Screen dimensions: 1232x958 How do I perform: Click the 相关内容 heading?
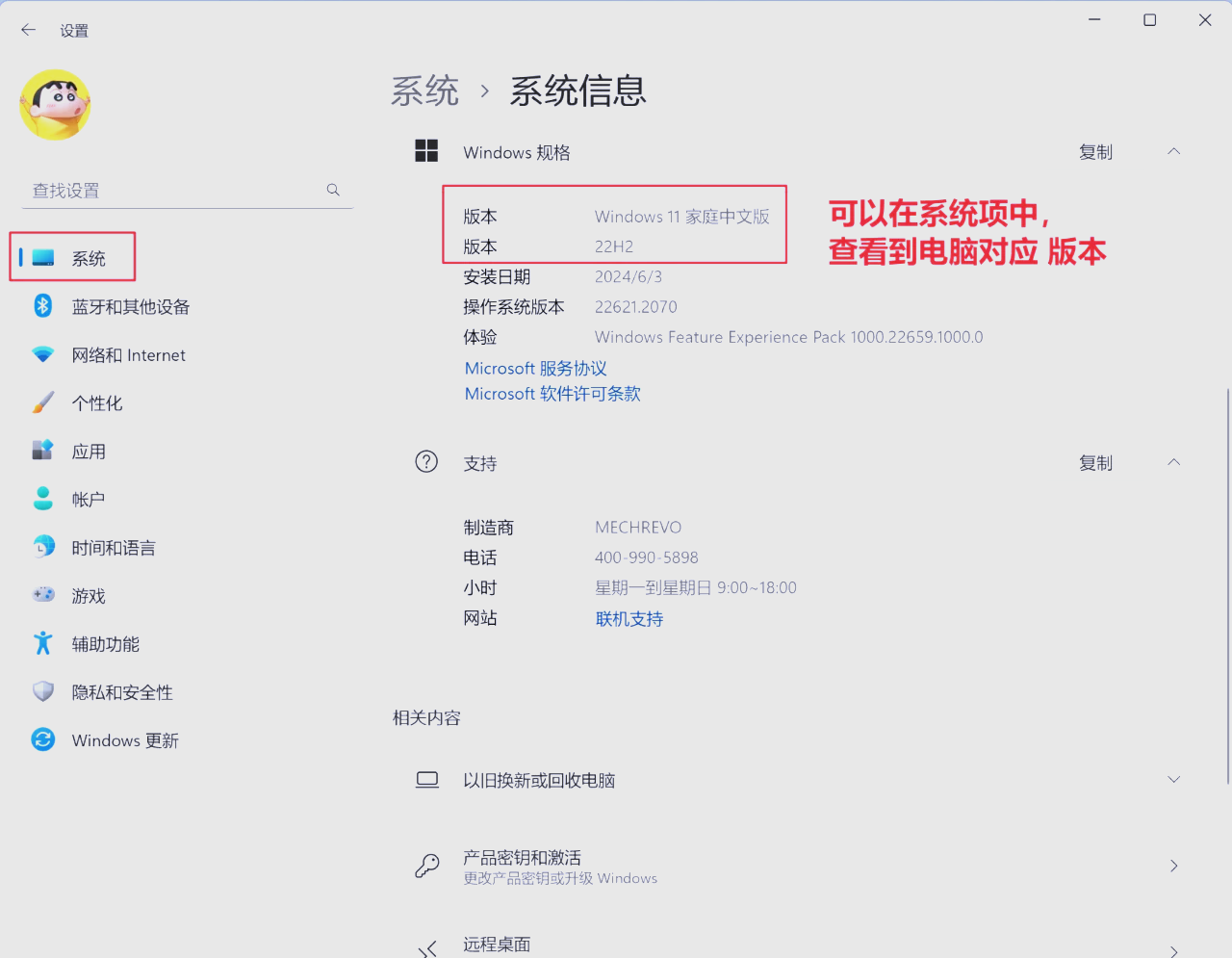pyautogui.click(x=426, y=718)
